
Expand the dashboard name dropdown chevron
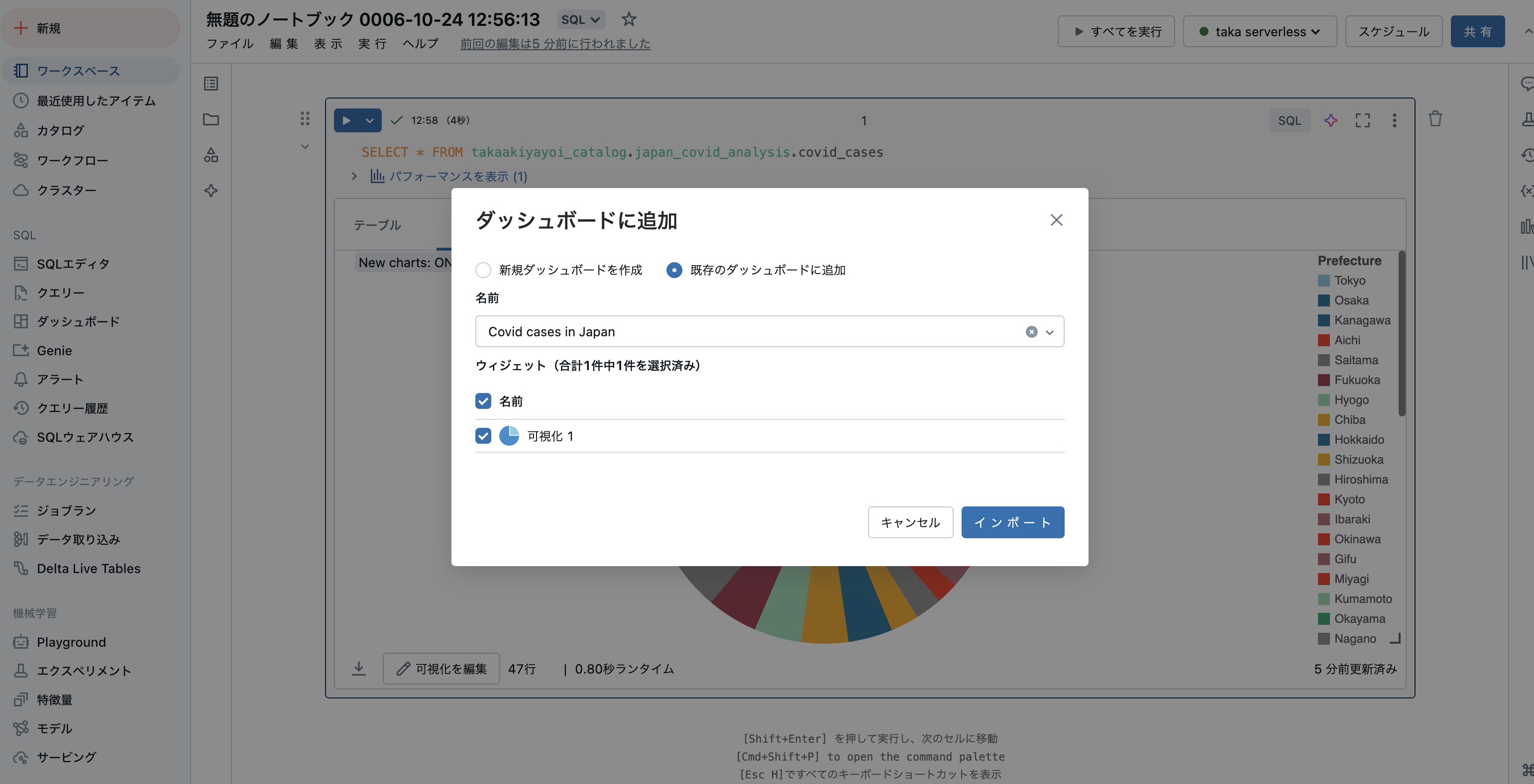coord(1049,332)
